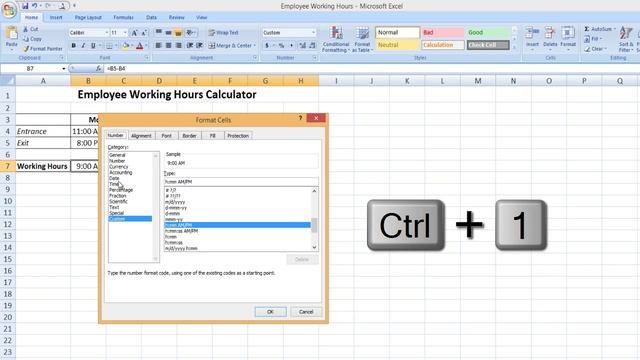Increase font size with Grow Font
Screen dimensions: 640x360
[134, 33]
